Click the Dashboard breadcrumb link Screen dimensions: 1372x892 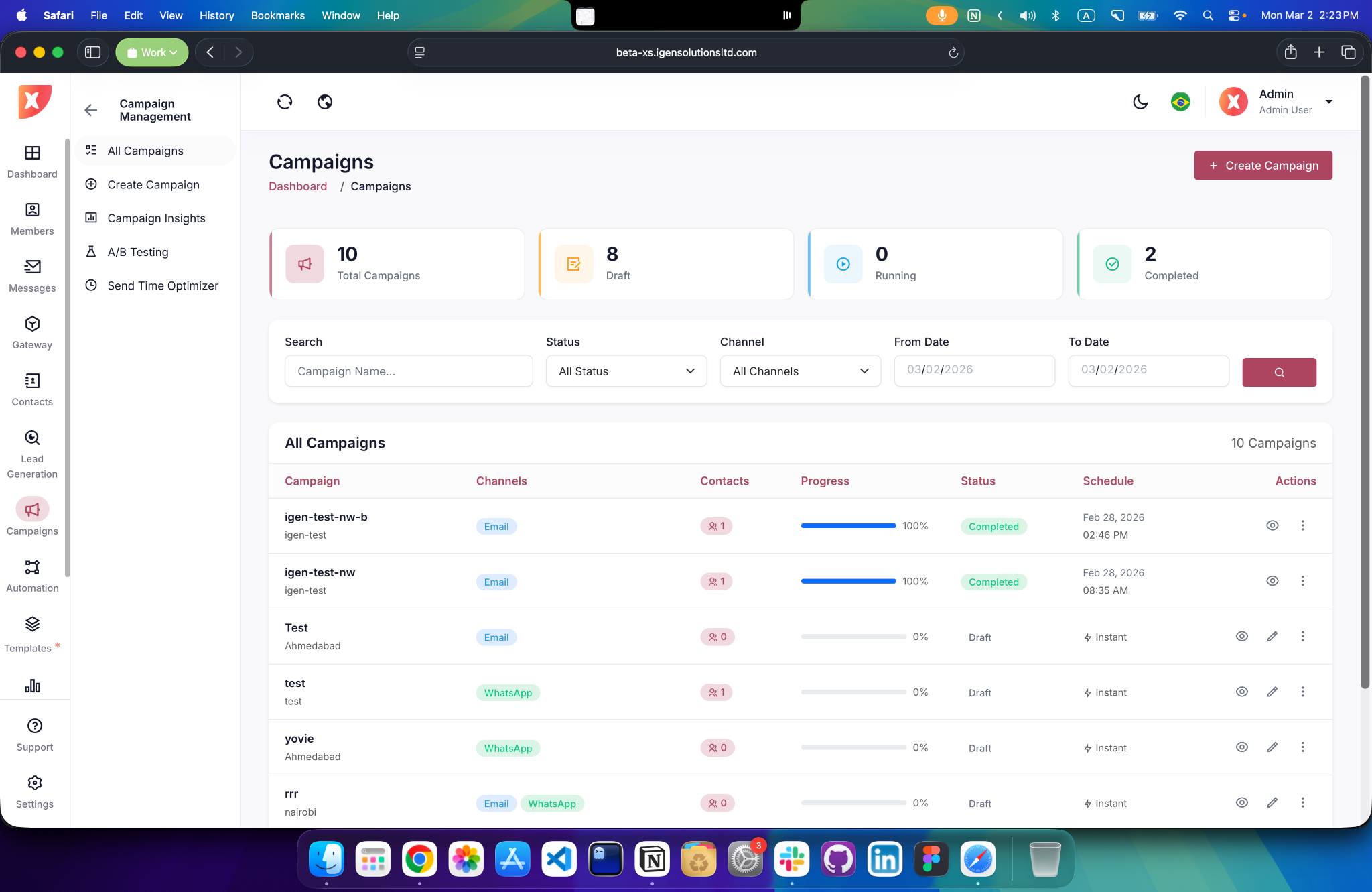click(x=297, y=186)
